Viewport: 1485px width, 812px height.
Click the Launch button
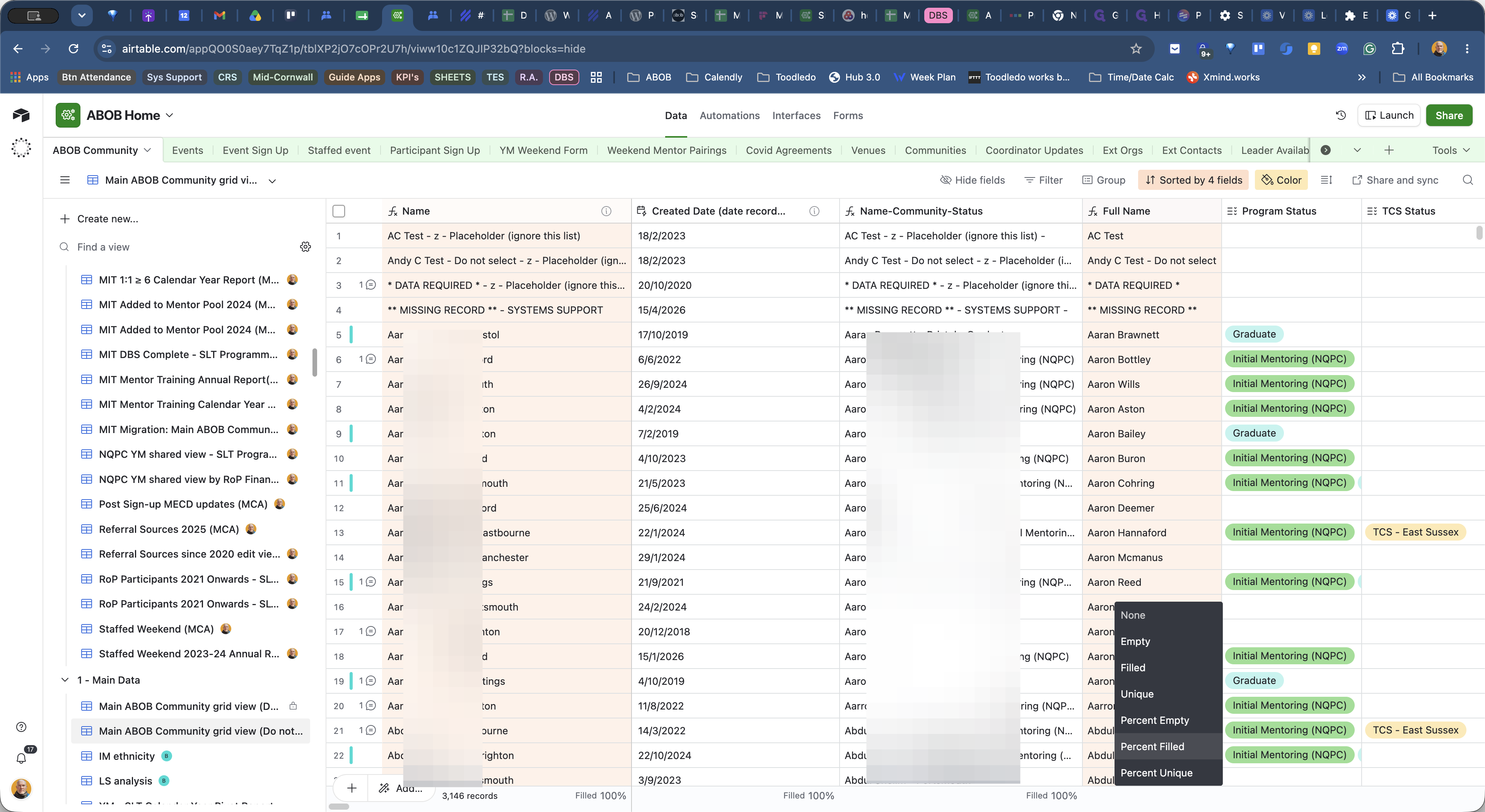1389,115
